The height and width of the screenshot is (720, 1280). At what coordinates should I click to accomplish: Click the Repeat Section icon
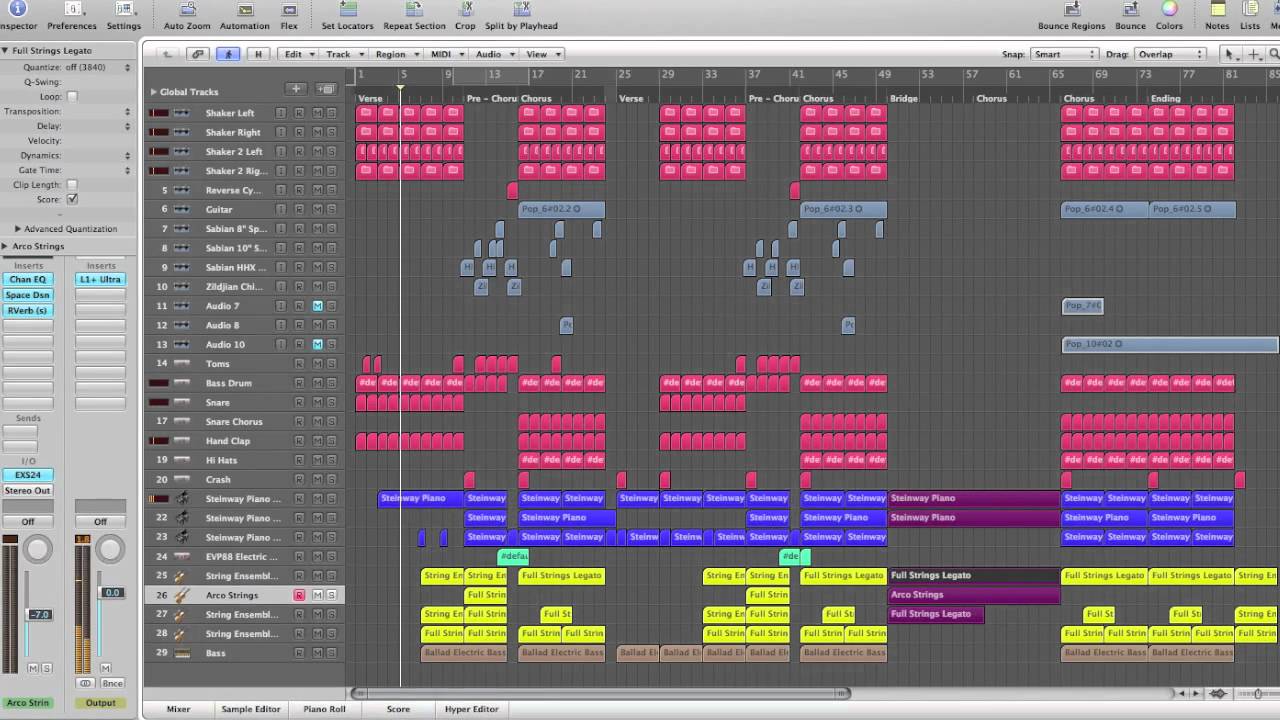click(414, 10)
